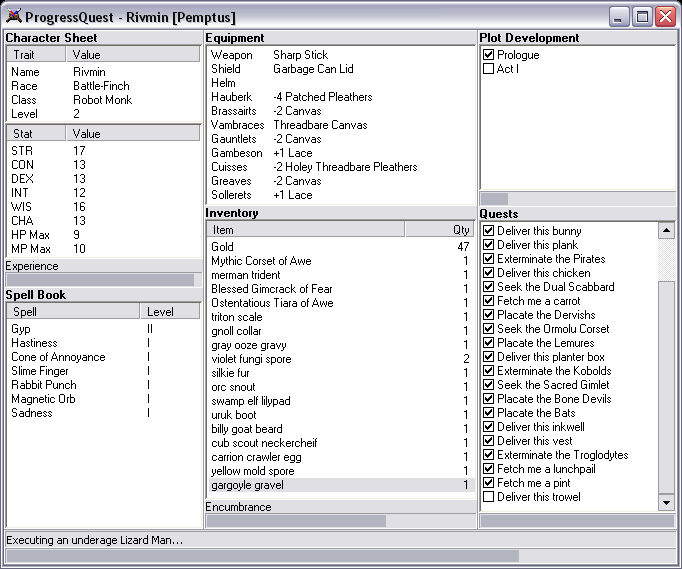Select the Gold inventory row
This screenshot has width=682, height=569.
340,247
